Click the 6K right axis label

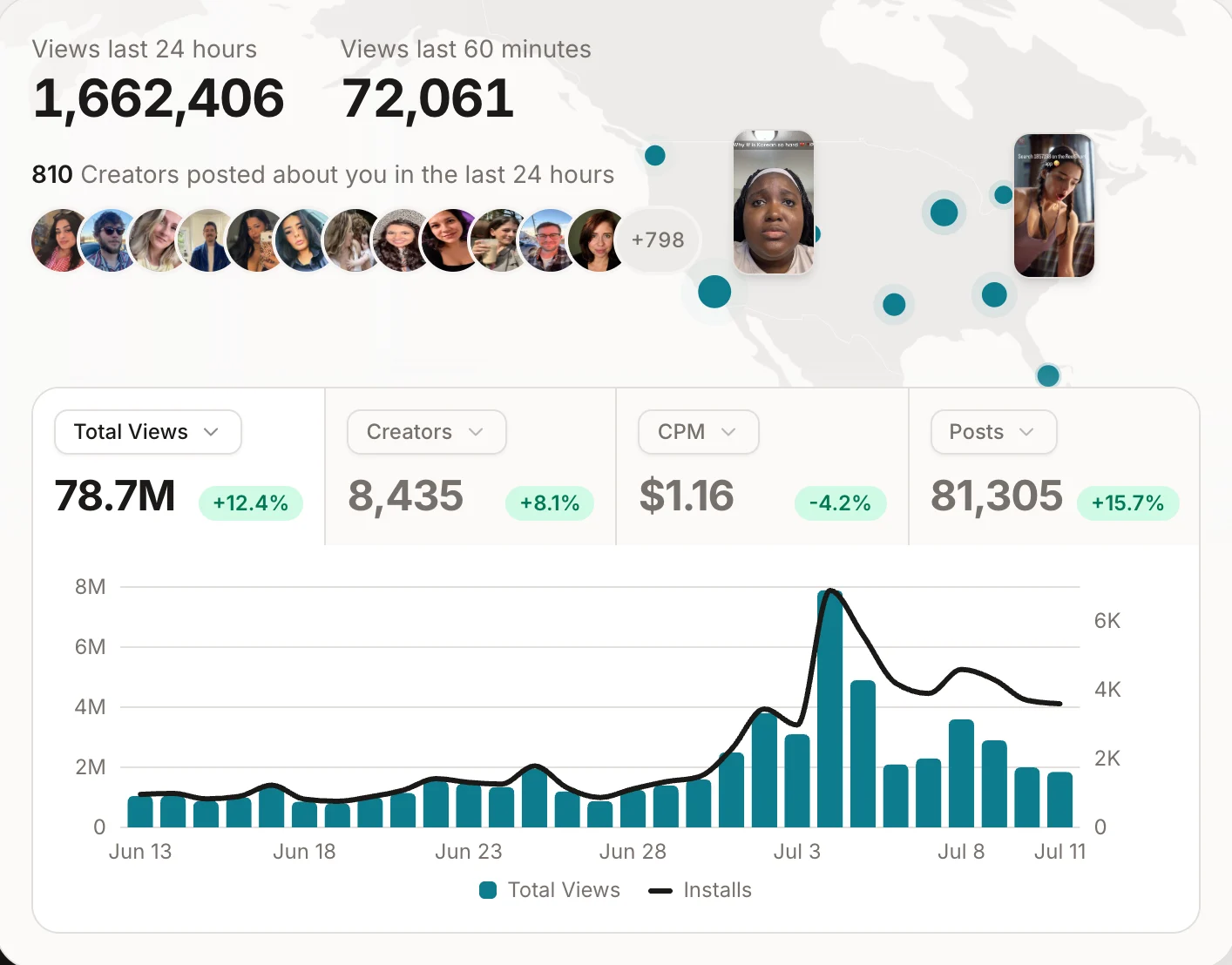(1107, 621)
